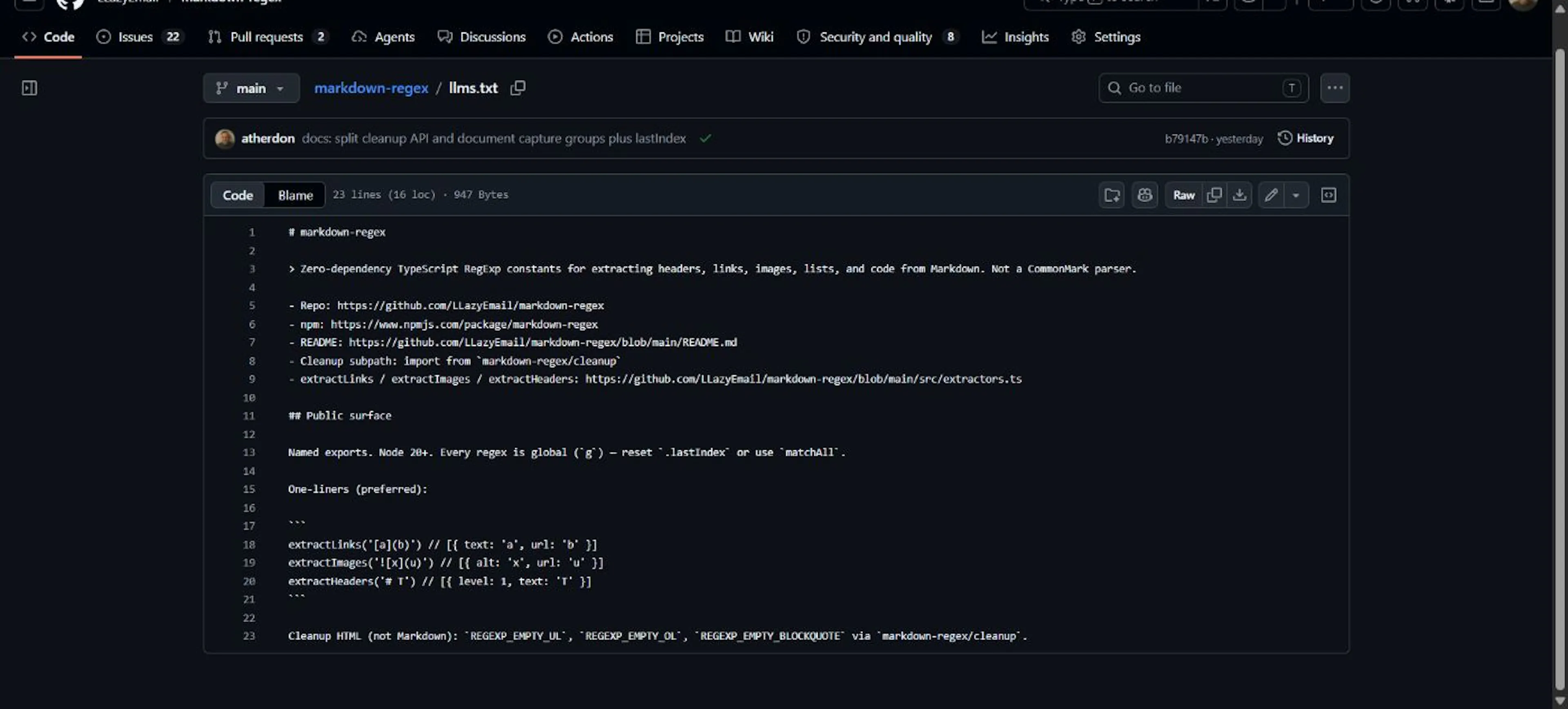Open repository Settings tab

tap(1105, 37)
